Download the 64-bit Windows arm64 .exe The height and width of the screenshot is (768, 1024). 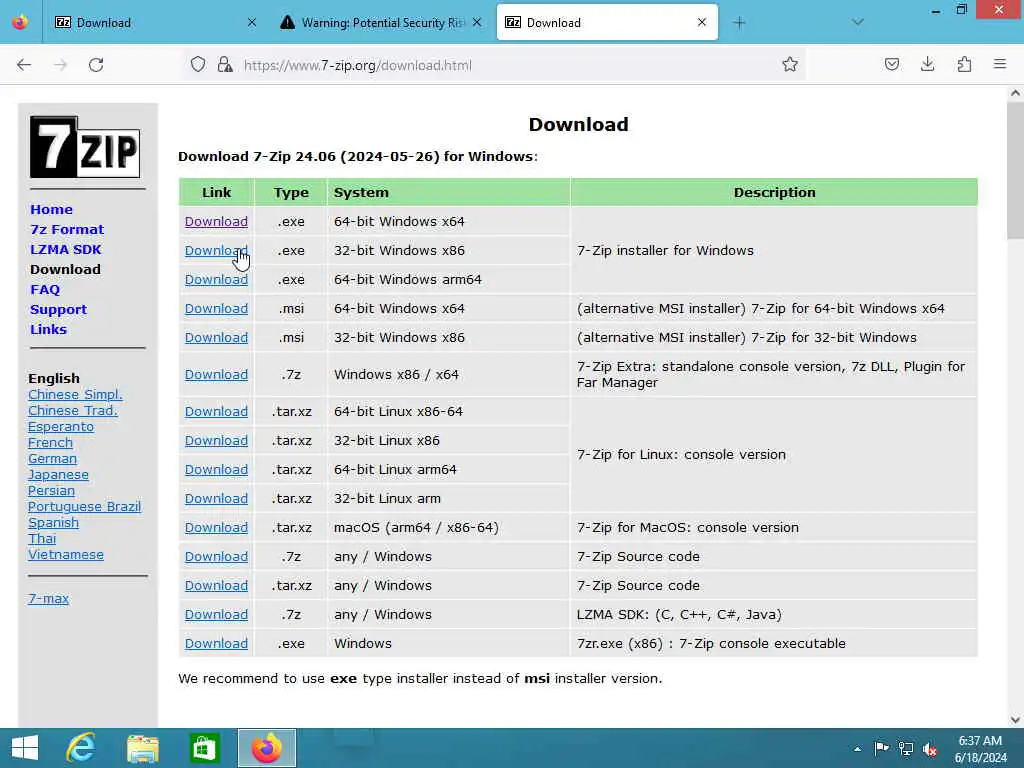pyautogui.click(x=216, y=280)
